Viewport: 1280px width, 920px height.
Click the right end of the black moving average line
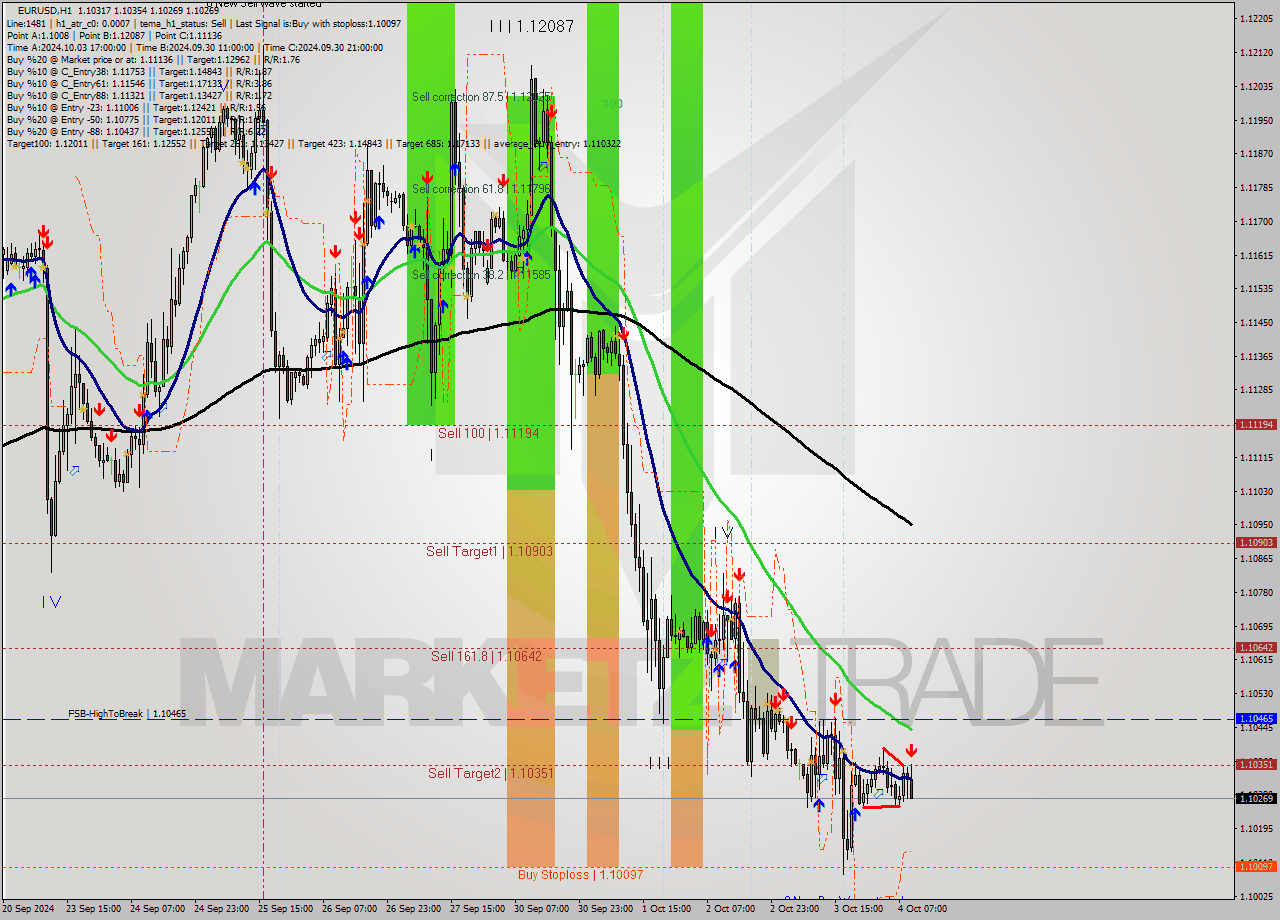click(909, 522)
